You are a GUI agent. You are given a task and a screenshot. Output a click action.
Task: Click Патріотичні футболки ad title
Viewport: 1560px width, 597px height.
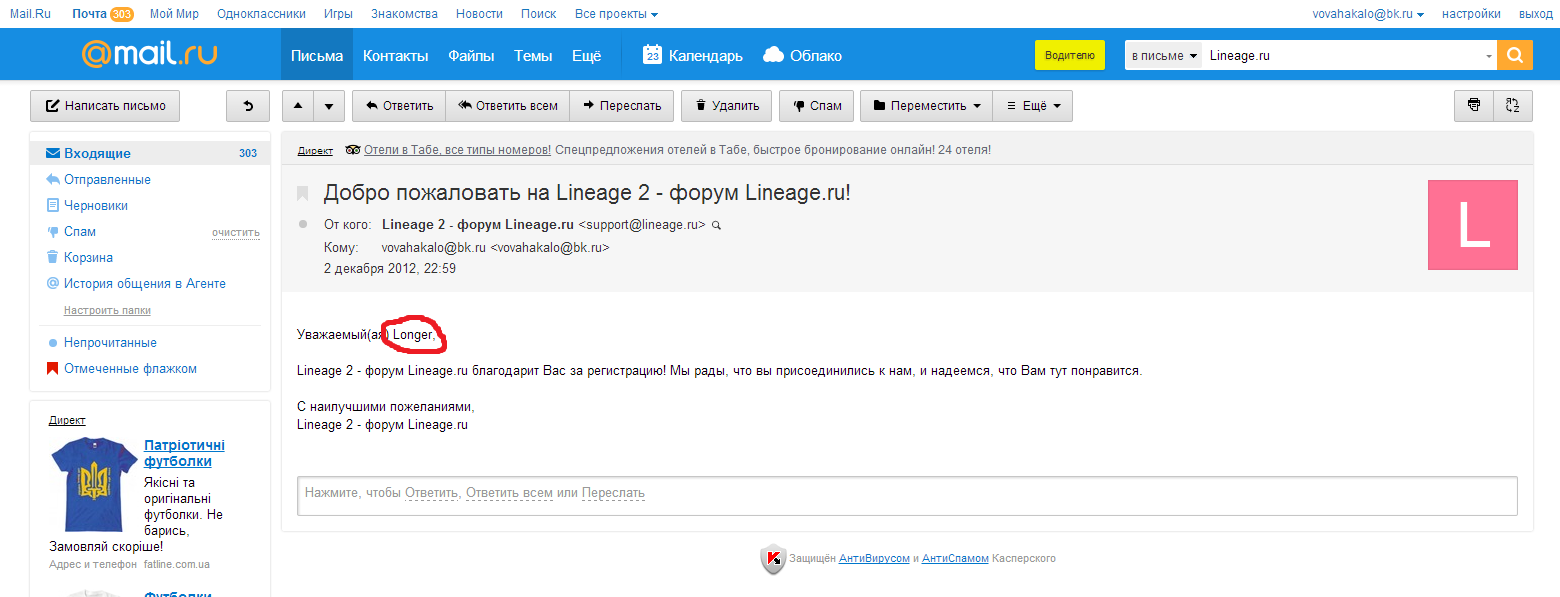(x=184, y=453)
